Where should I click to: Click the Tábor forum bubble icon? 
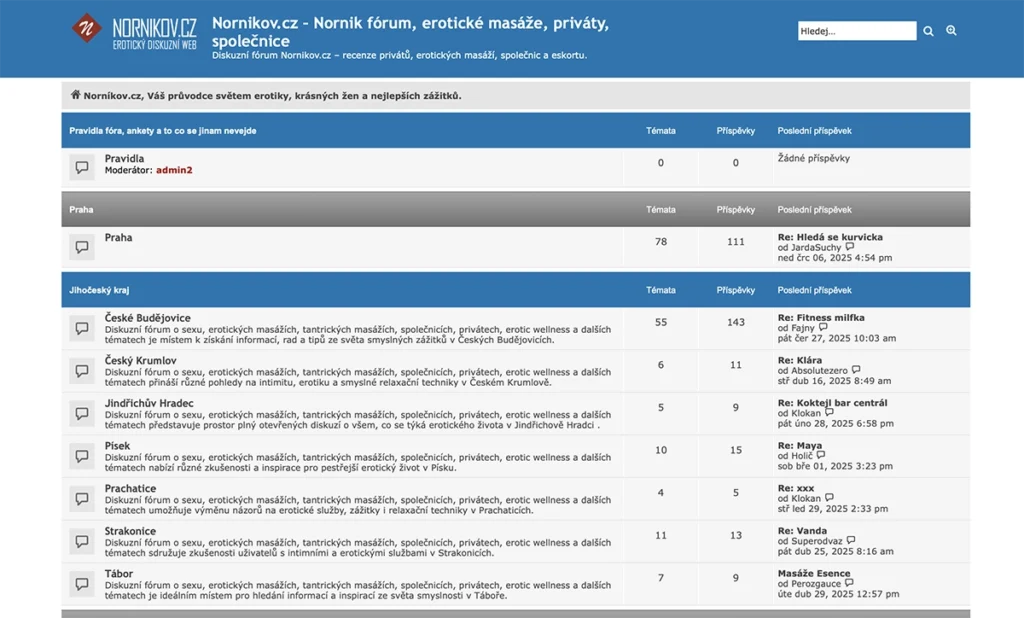82,584
